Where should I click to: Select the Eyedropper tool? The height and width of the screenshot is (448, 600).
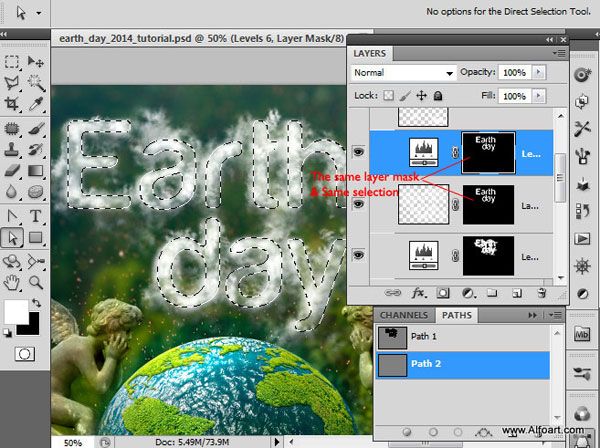coord(36,104)
